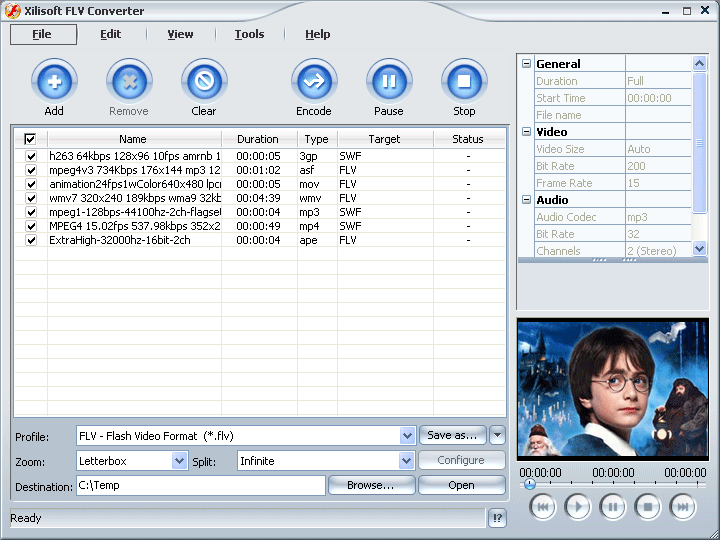Hit the Stop encoding toolbar icon

[464, 81]
